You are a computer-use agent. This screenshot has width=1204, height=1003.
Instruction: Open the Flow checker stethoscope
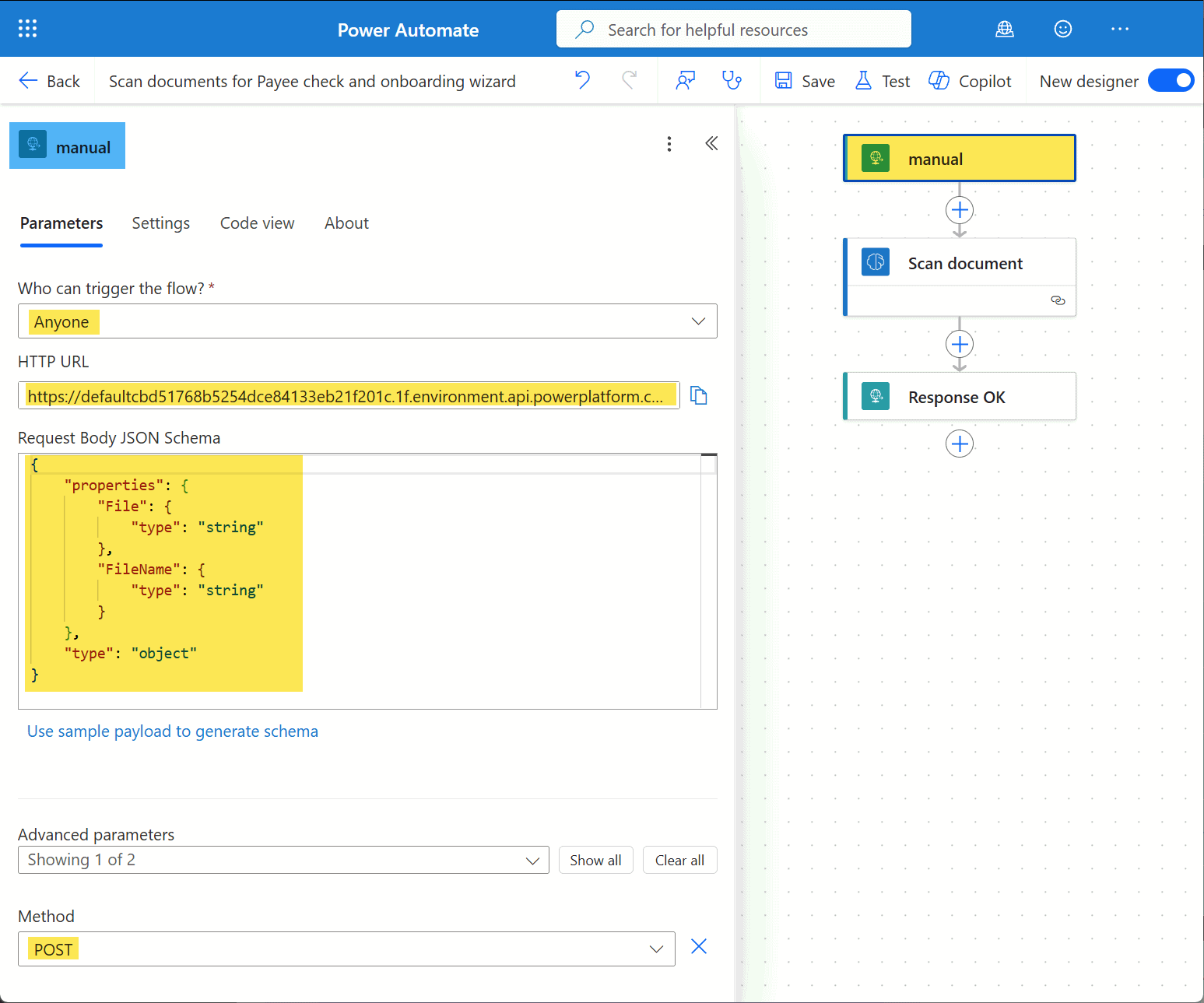point(732,81)
